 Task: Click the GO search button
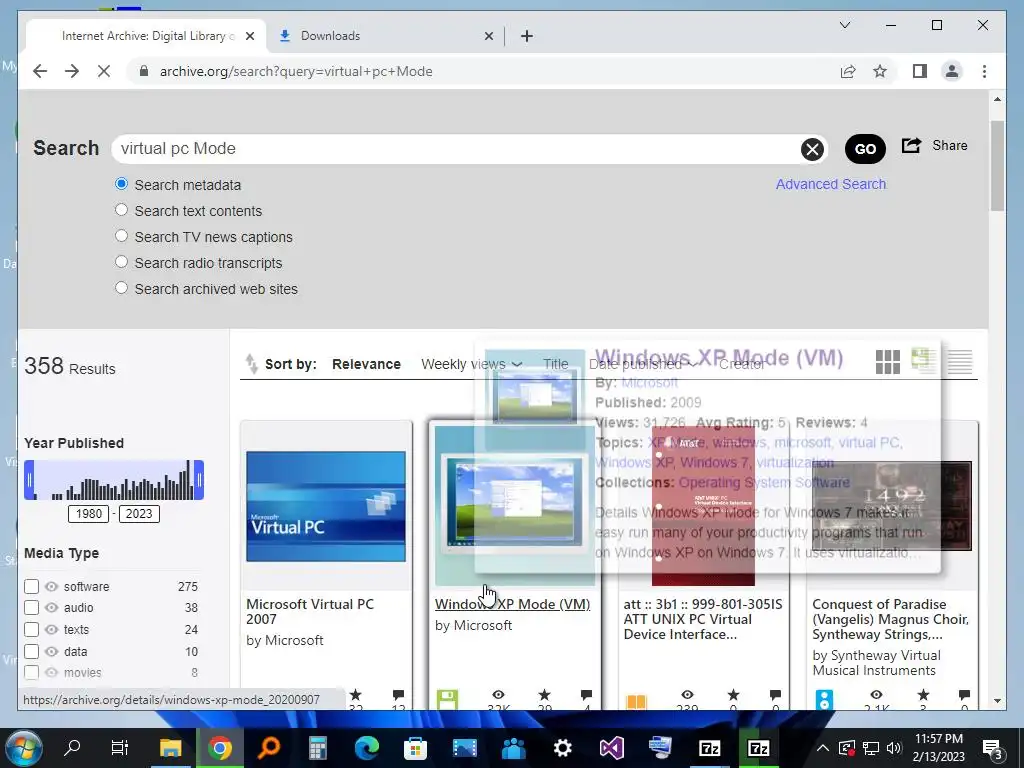coord(865,149)
